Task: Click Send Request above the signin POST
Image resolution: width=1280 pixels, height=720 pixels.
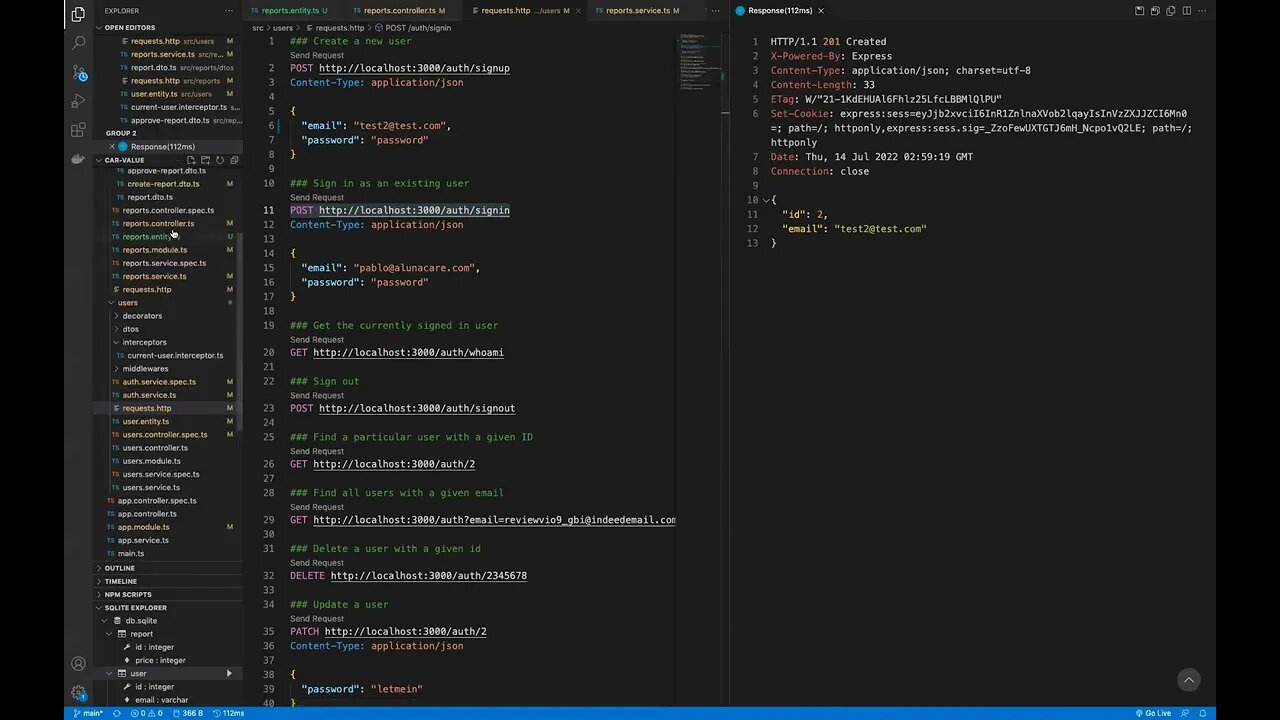Action: coord(316,197)
